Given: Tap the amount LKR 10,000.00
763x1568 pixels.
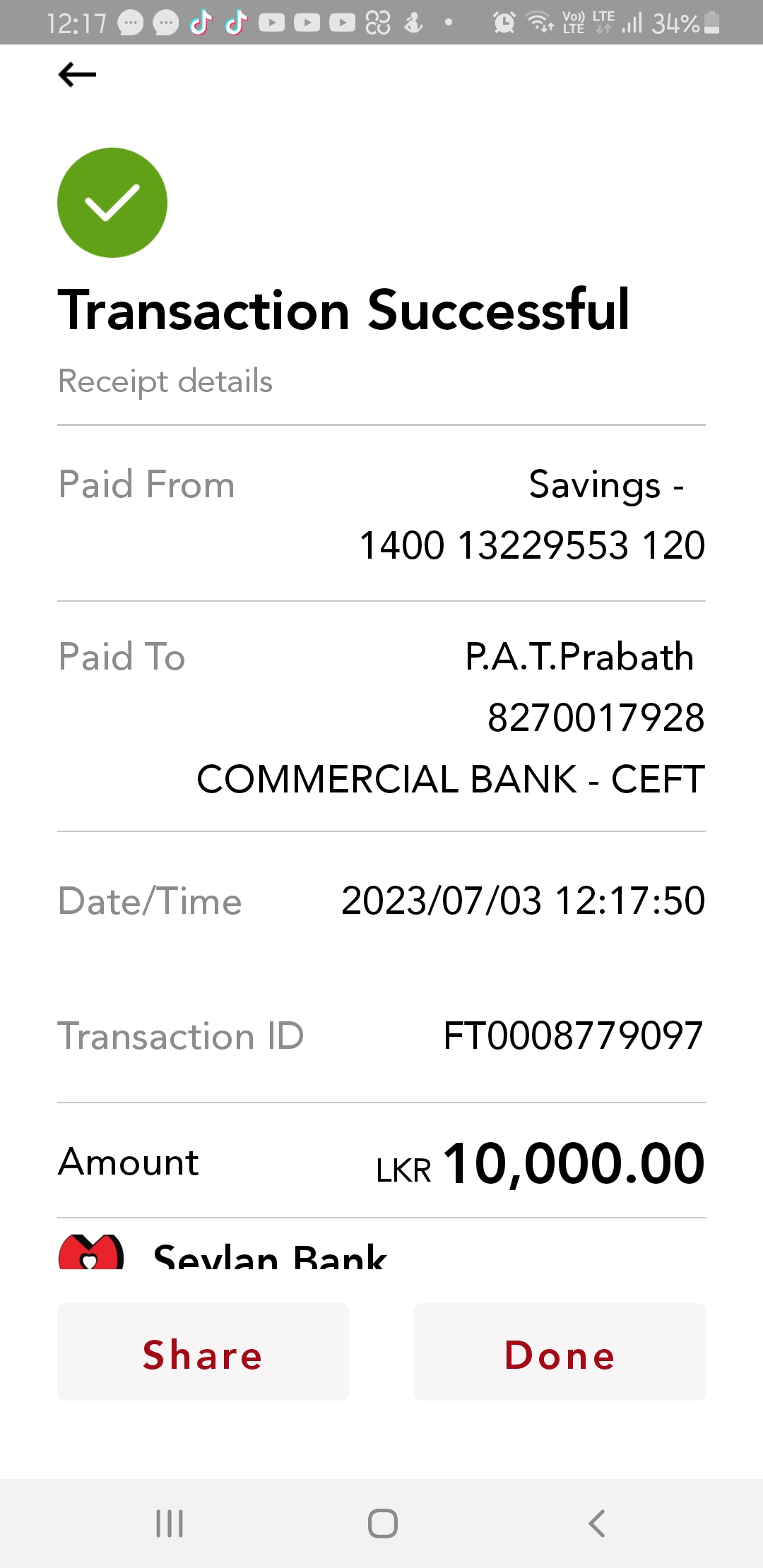Looking at the screenshot, I should pyautogui.click(x=540, y=1163).
